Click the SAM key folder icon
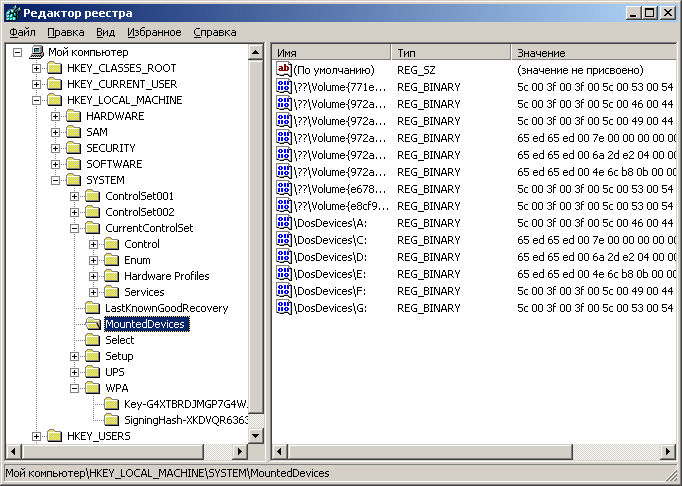The height and width of the screenshot is (486, 682). click(74, 132)
